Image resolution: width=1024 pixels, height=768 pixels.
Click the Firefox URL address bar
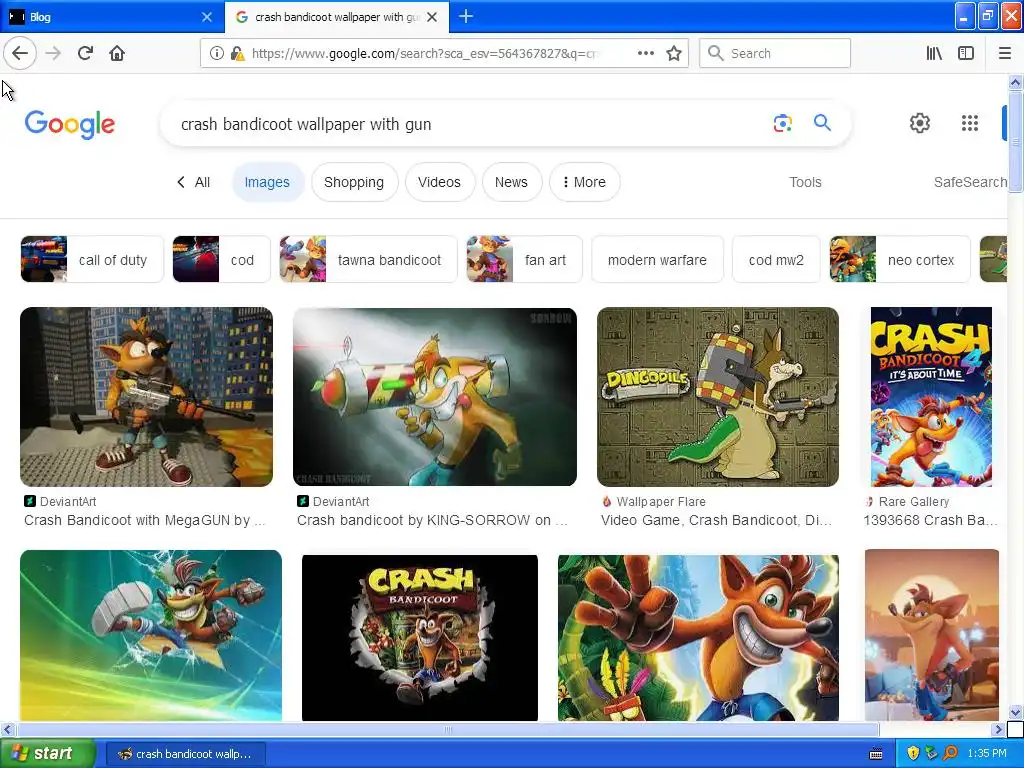click(424, 54)
